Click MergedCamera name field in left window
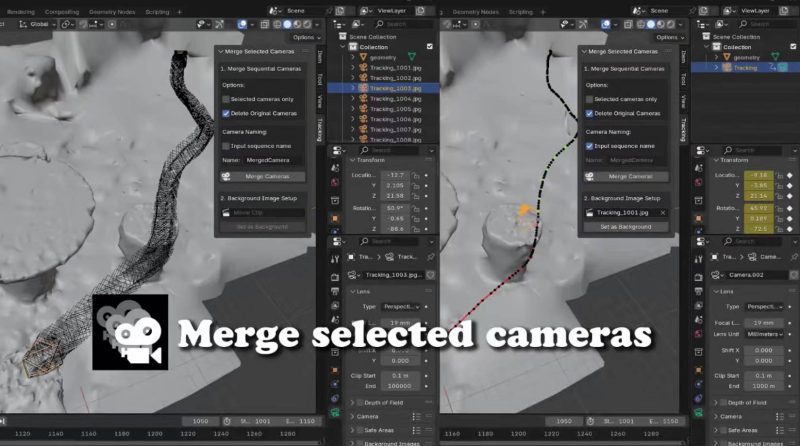 273,160
